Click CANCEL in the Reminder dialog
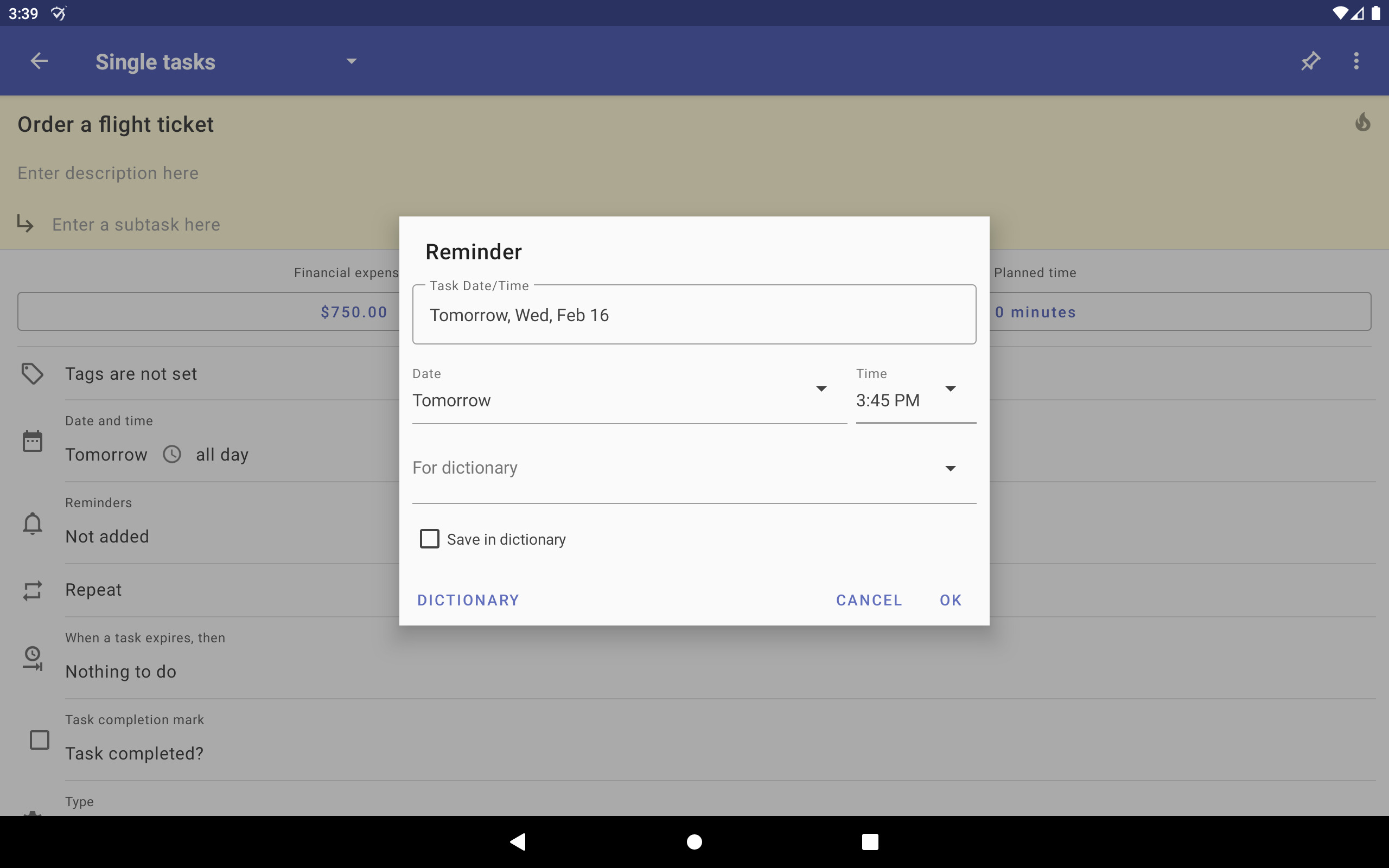This screenshot has width=1389, height=868. pos(869,600)
